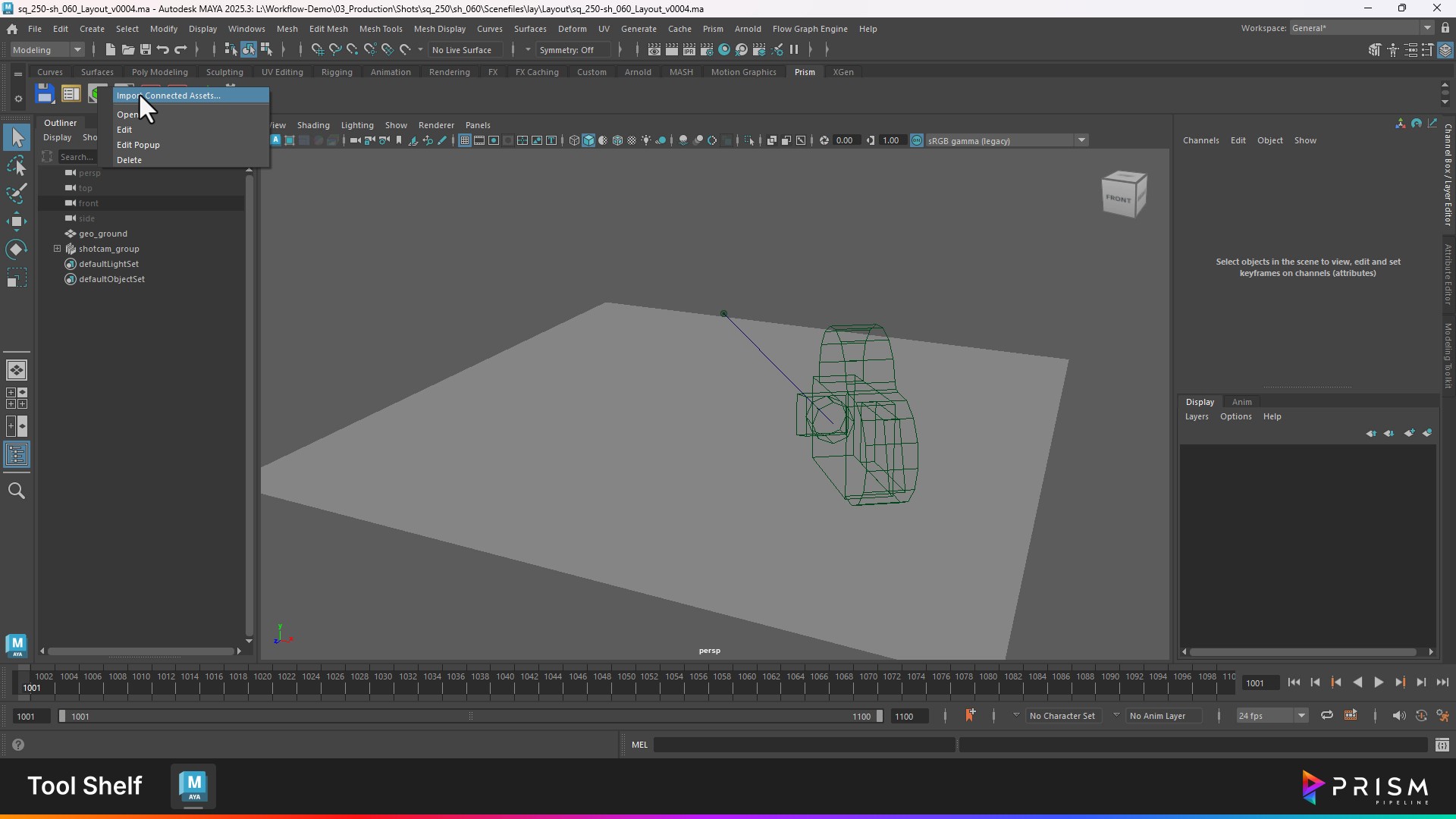
Task: Click the search magnifier in toolbox
Action: point(16,491)
